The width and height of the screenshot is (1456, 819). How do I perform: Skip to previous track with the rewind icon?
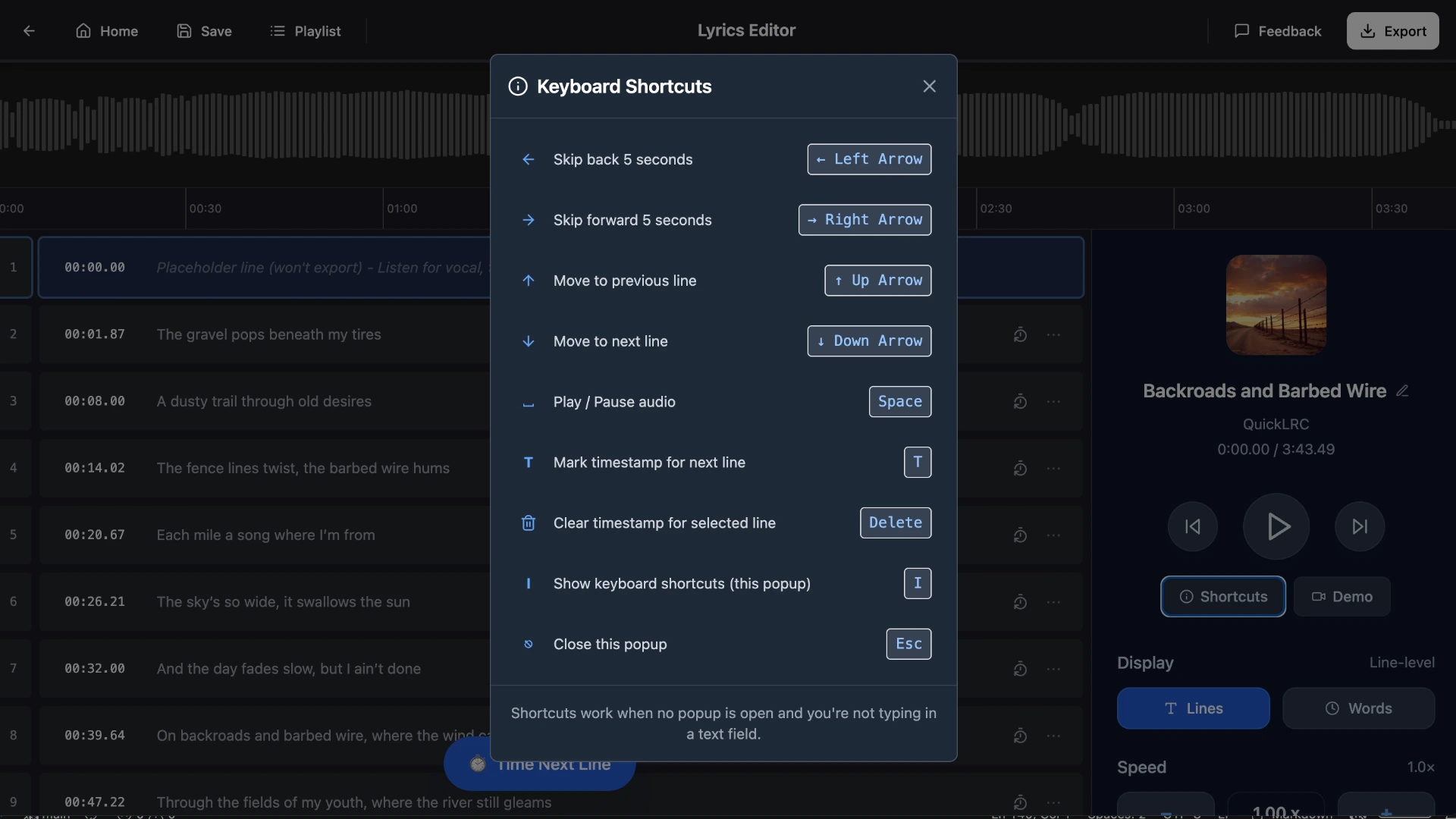click(1192, 526)
